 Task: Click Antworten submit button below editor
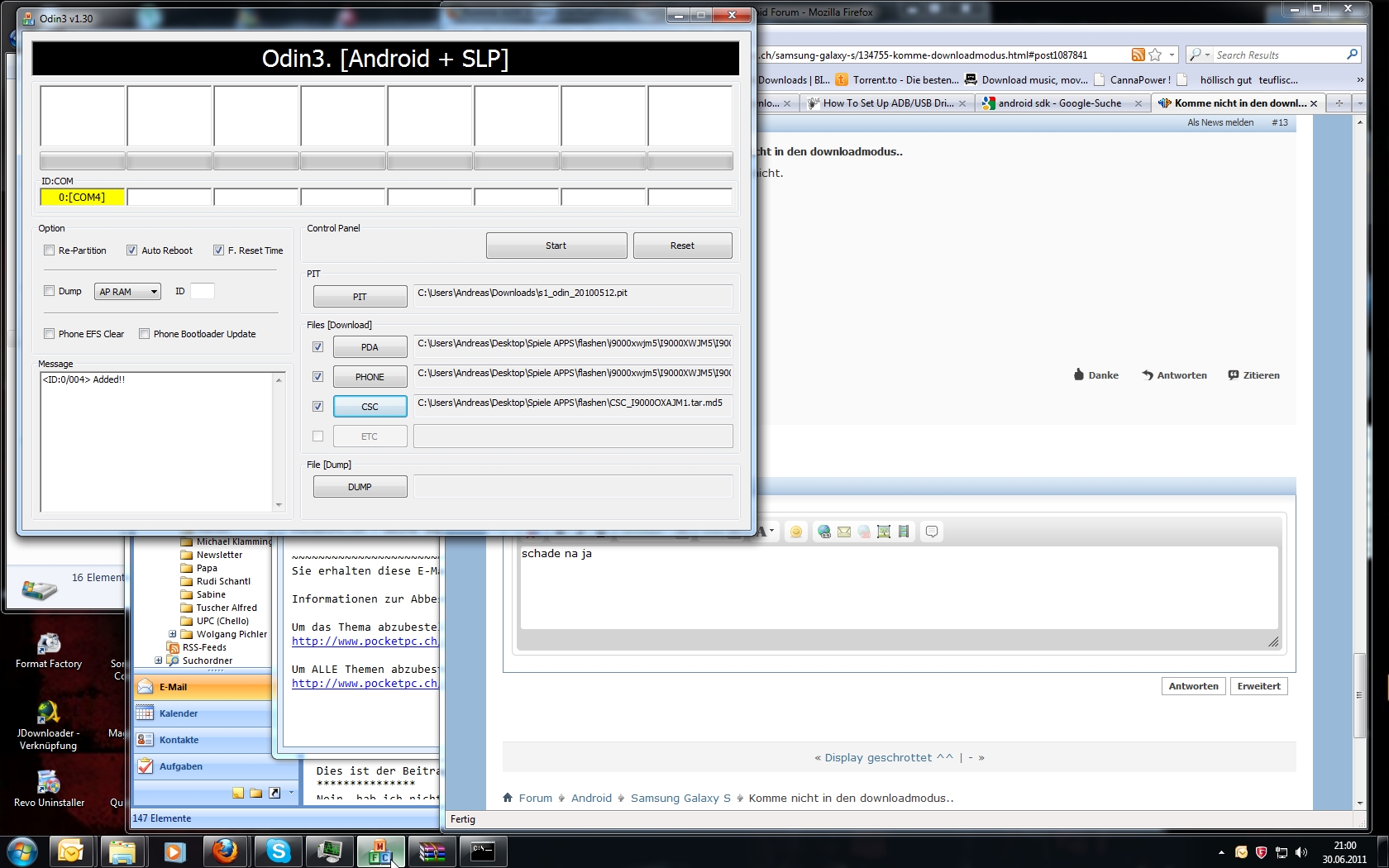[1193, 686]
